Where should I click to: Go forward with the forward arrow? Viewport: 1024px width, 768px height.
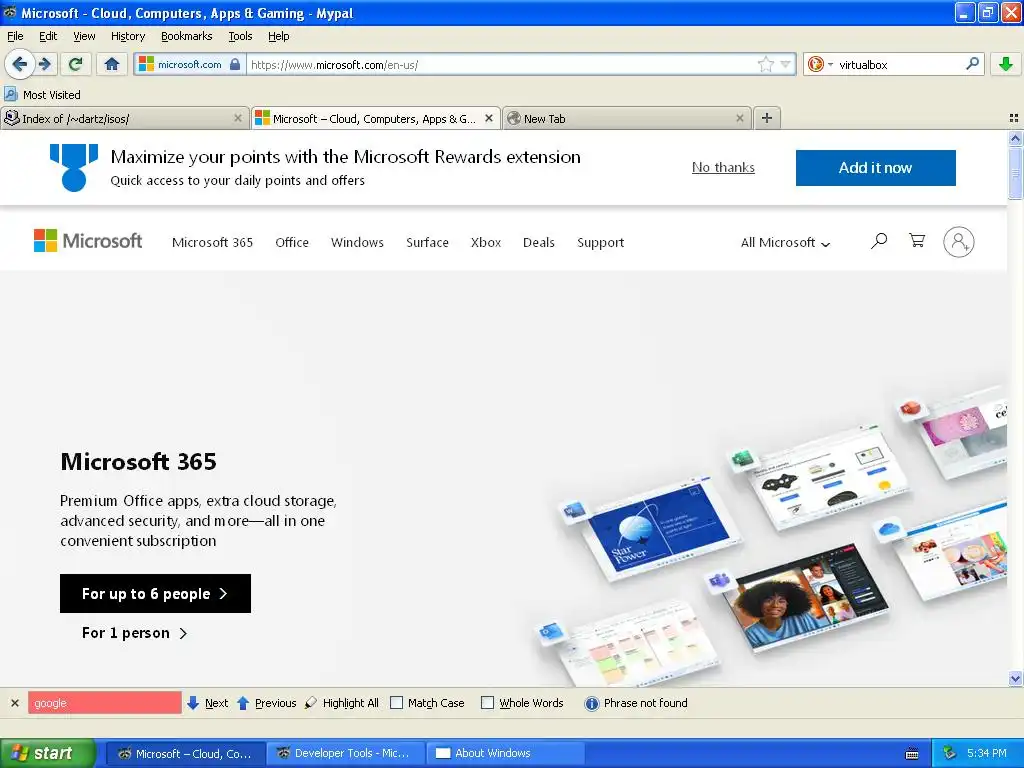(x=45, y=64)
